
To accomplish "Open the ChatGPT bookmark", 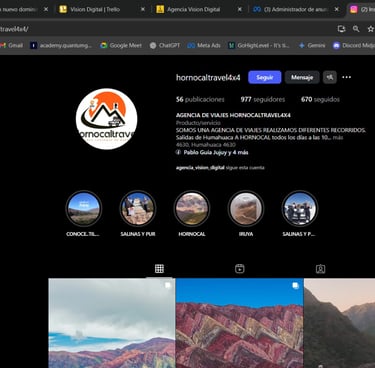I will coord(165,45).
